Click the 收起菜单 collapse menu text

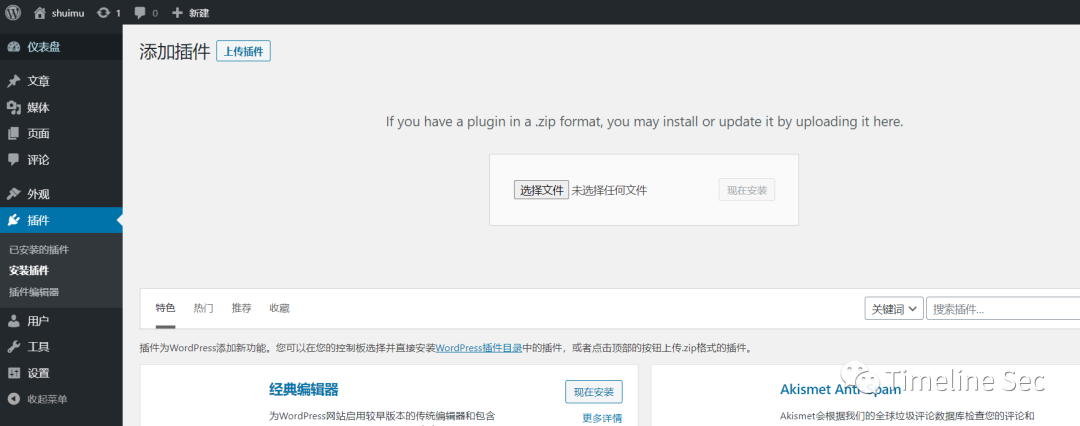(x=47, y=399)
